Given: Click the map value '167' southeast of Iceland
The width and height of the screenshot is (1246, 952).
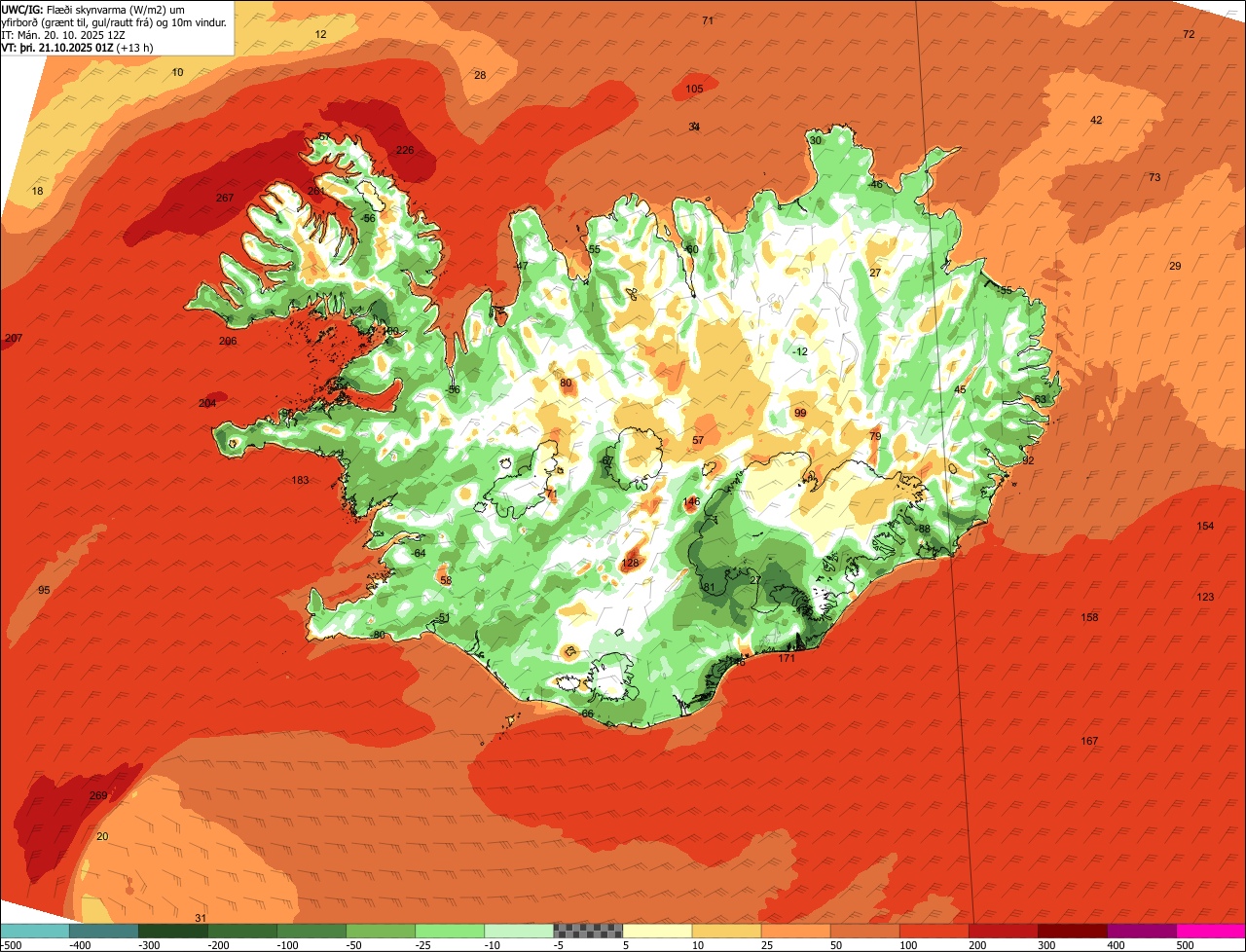Looking at the screenshot, I should 1089,741.
